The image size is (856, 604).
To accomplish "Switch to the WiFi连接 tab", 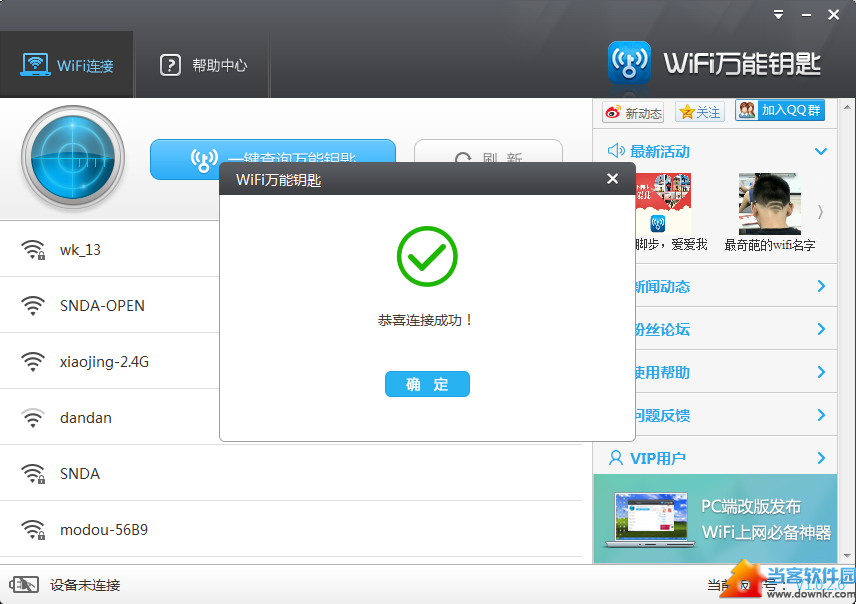I will 67,64.
